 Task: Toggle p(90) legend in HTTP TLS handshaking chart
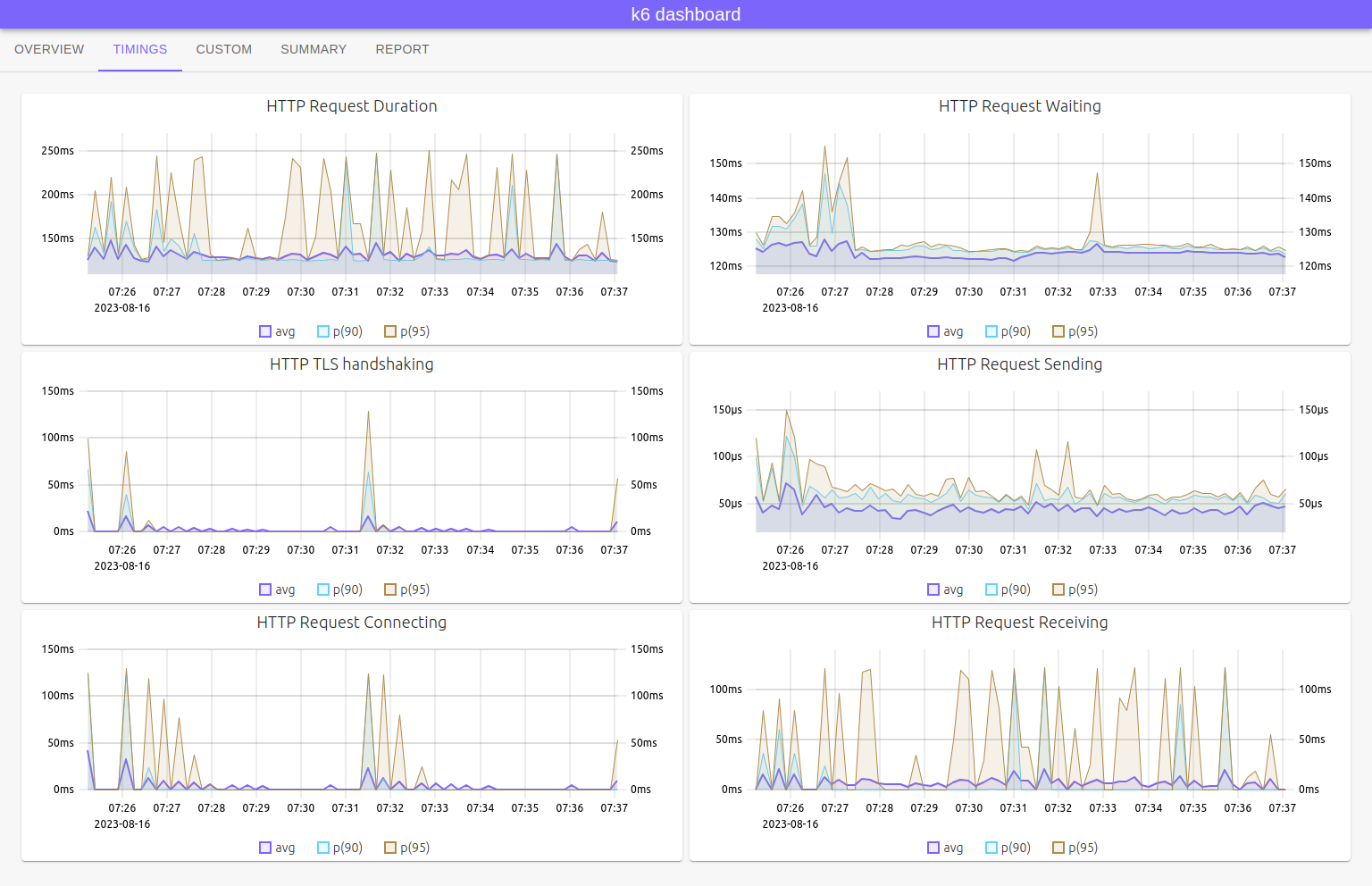point(339,589)
